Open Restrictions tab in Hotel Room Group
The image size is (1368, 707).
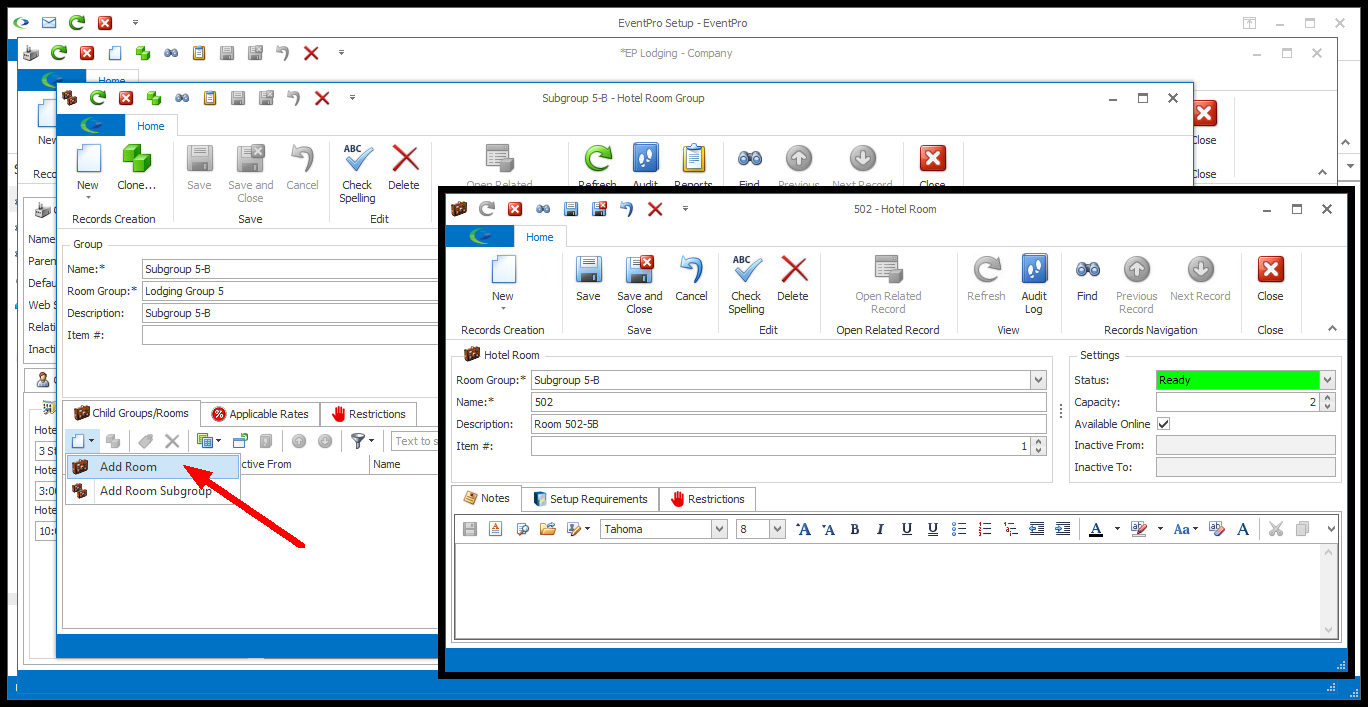(x=368, y=414)
